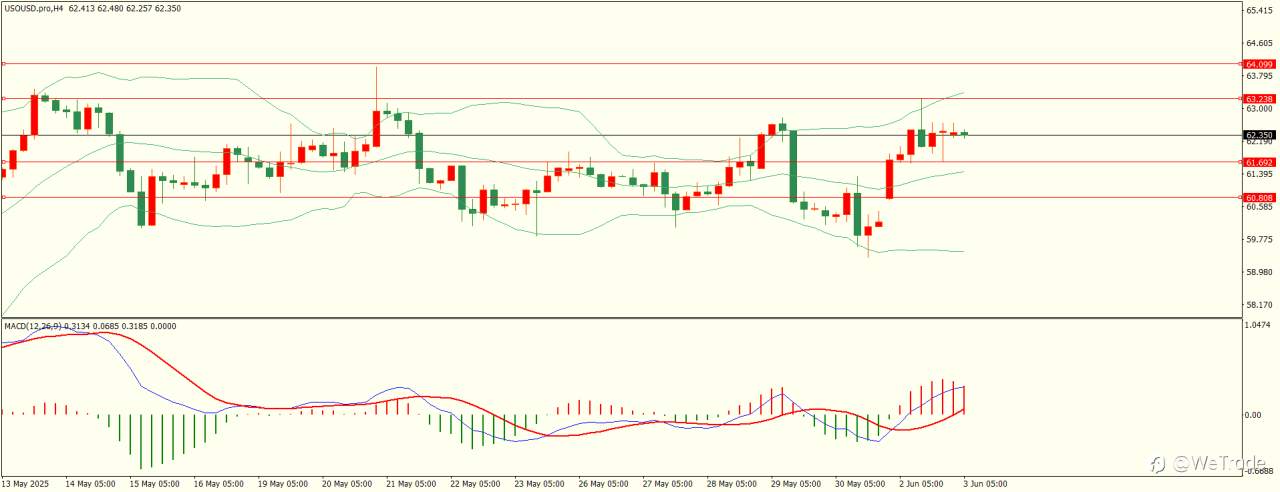This screenshot has height=492, width=1280.
Task: Click the 0.00 MACD scale value
Action: pos(1254,415)
